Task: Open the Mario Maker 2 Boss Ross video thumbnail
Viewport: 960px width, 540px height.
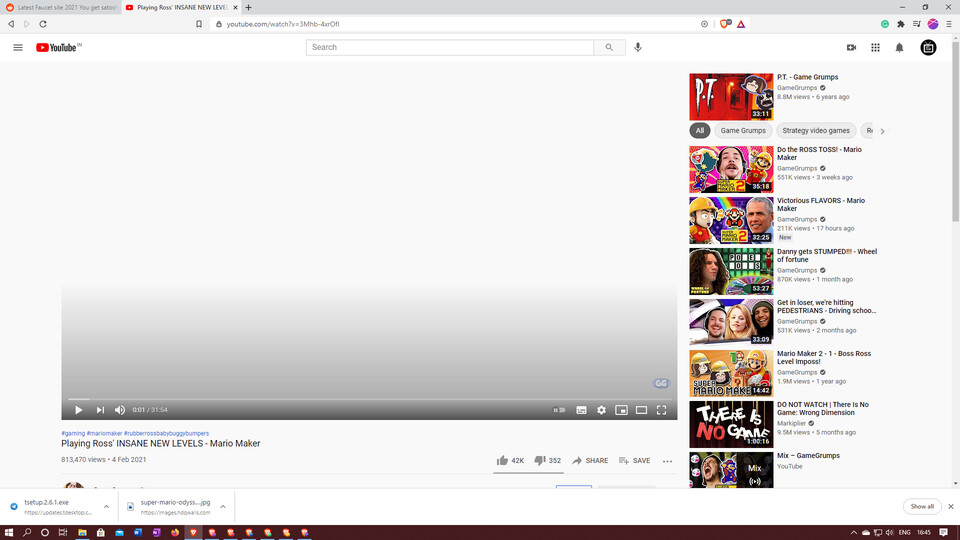Action: (x=731, y=373)
